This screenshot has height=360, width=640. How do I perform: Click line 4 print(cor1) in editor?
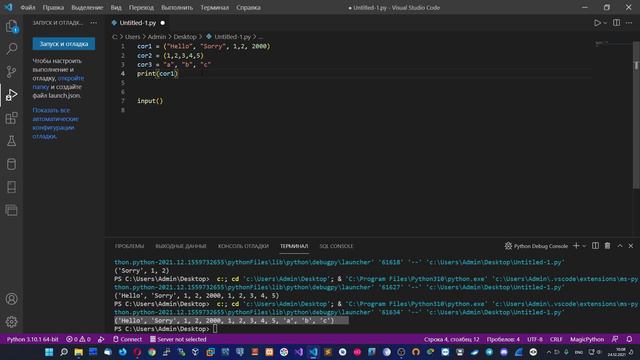158,73
